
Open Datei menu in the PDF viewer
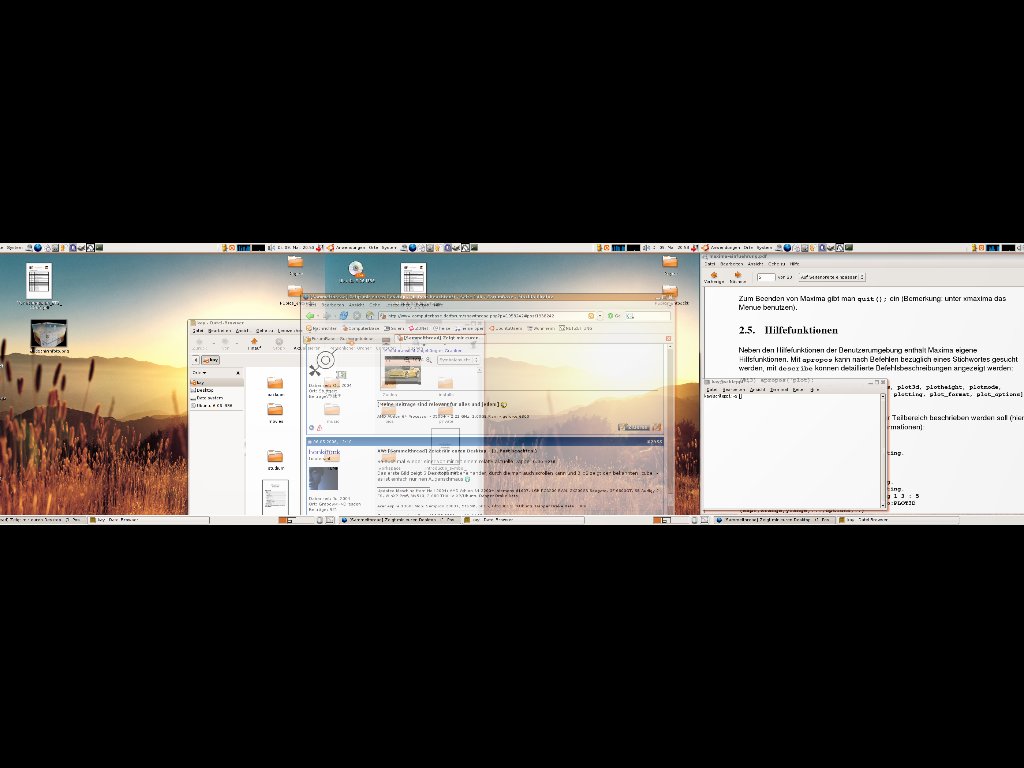pyautogui.click(x=709, y=264)
